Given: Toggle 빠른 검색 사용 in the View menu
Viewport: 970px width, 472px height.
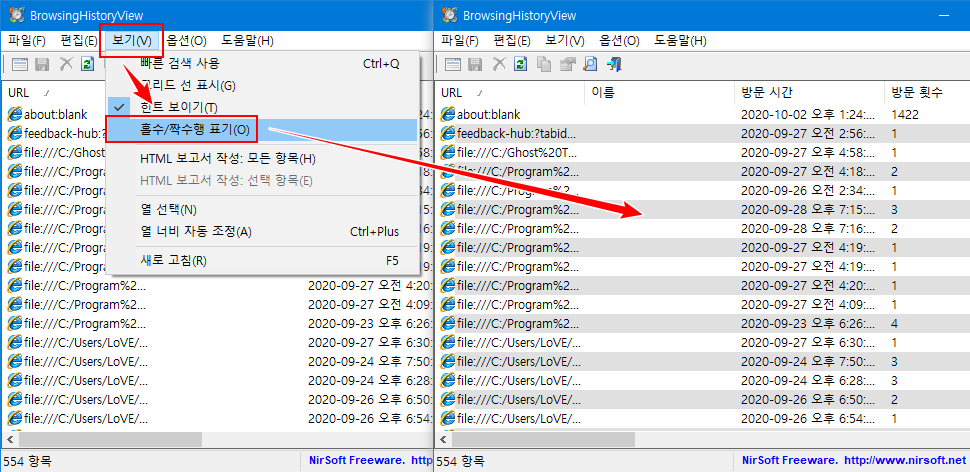Looking at the screenshot, I should [x=263, y=63].
